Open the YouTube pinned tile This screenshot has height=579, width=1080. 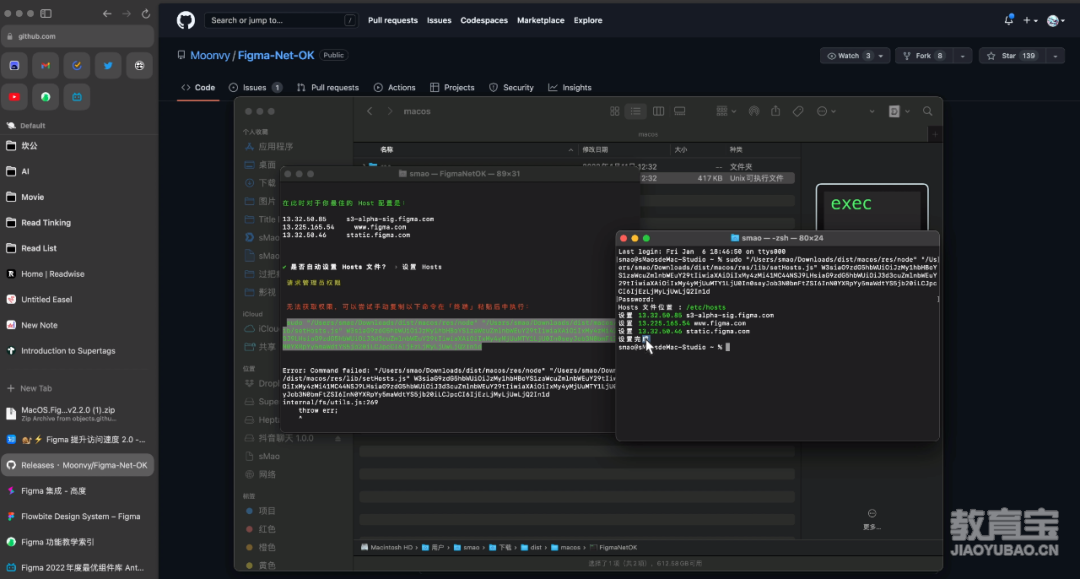coord(14,97)
